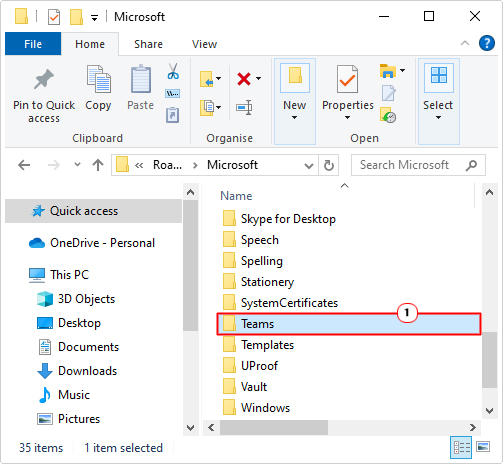The image size is (503, 464).
Task: Open address bar history dropdown
Action: 309,165
